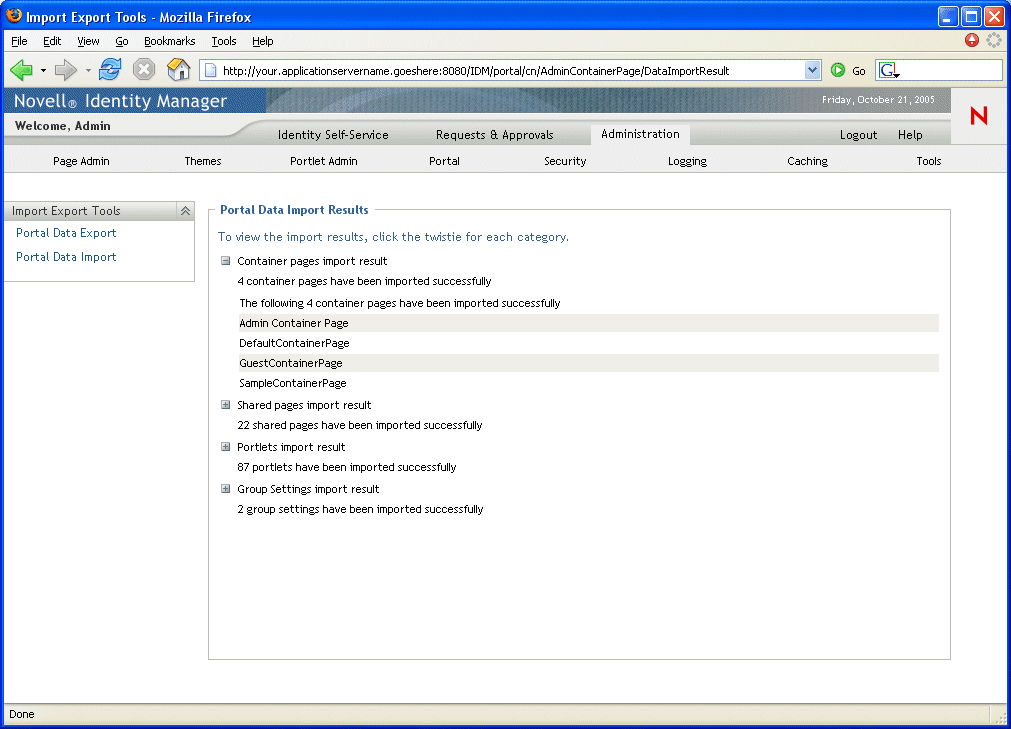Open the View menu
This screenshot has height=729, width=1011.
tap(88, 41)
